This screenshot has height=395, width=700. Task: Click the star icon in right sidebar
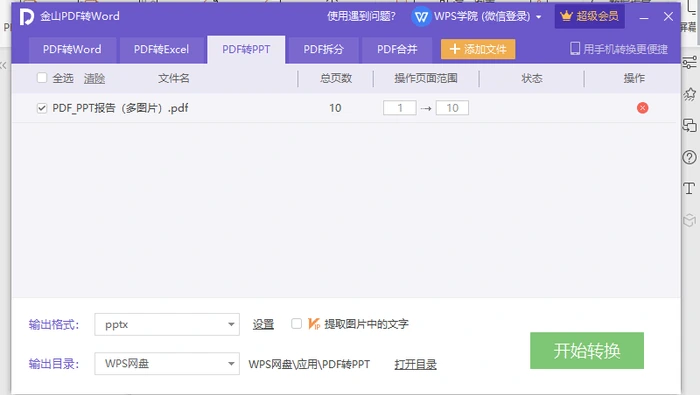[x=690, y=94]
